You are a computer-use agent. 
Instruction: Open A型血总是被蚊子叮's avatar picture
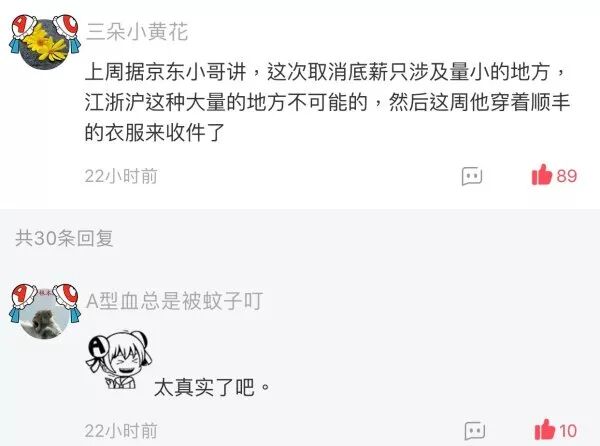point(45,313)
